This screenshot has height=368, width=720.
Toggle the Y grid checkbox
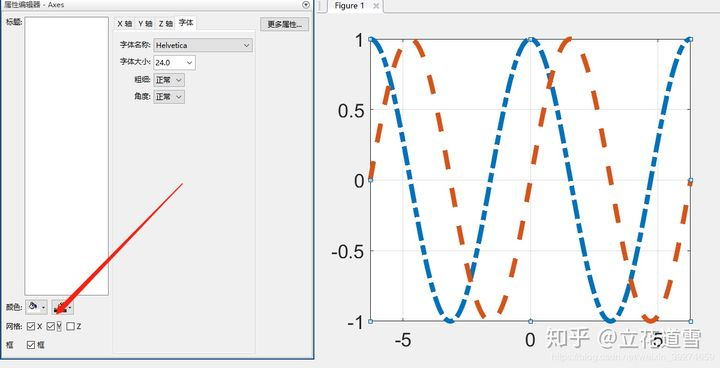pos(51,327)
